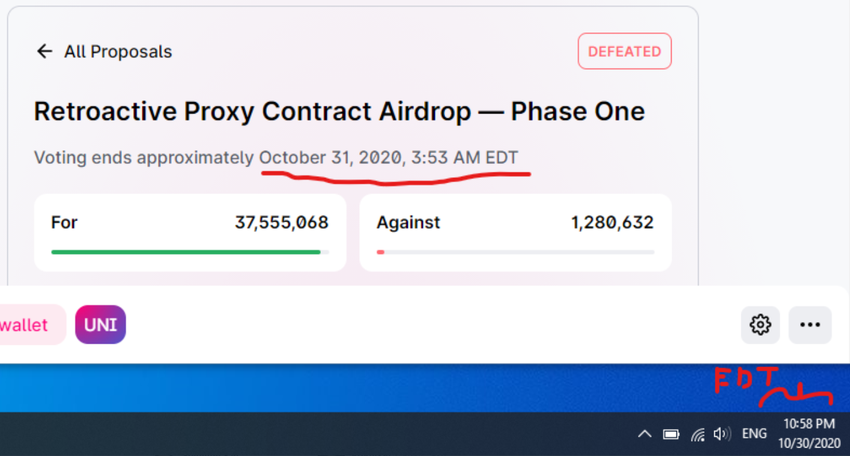Click the battery icon in system tray
850x456 pixels.
[x=671, y=434]
